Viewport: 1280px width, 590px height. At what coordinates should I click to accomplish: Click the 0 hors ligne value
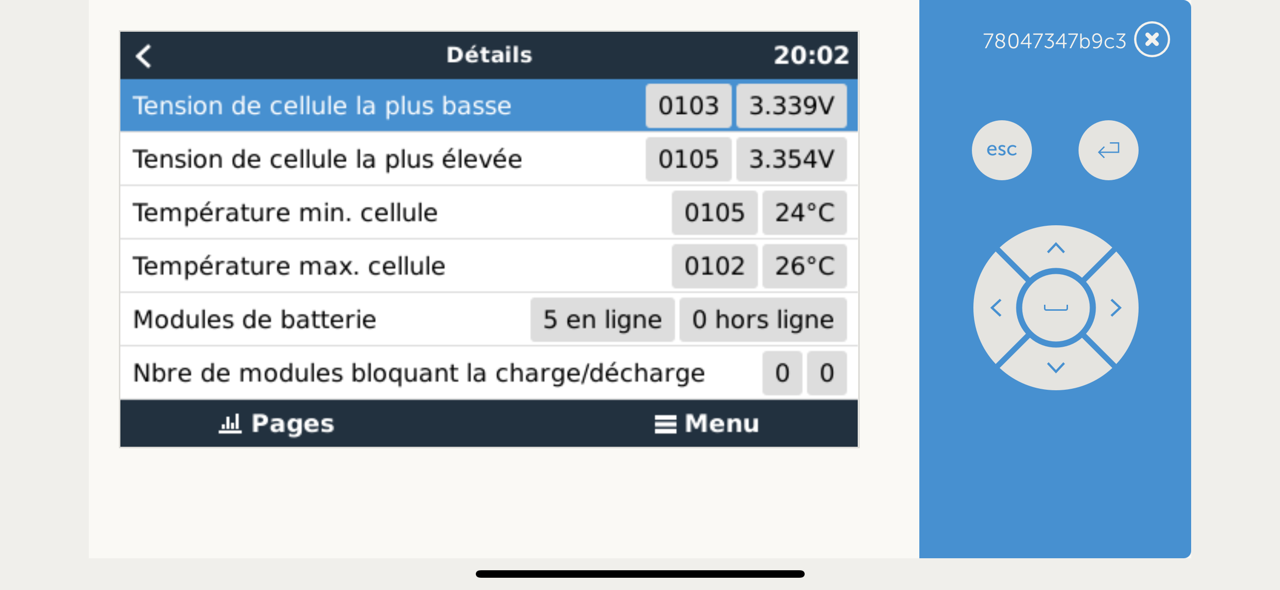tap(763, 320)
